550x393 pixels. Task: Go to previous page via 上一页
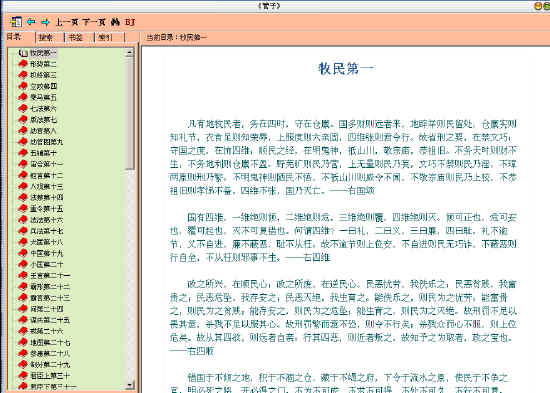67,22
